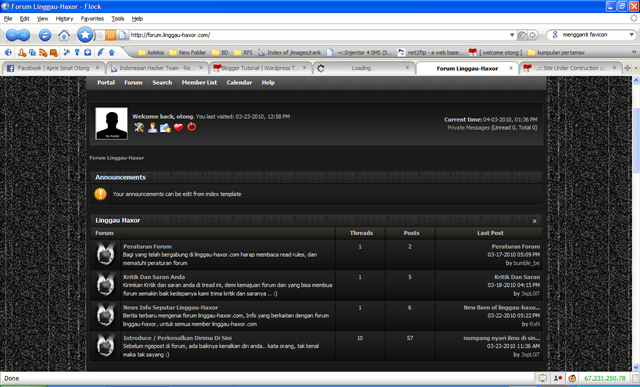This screenshot has width=640, height=387.
Task: Reload page with the refresh icon
Action: point(45,35)
